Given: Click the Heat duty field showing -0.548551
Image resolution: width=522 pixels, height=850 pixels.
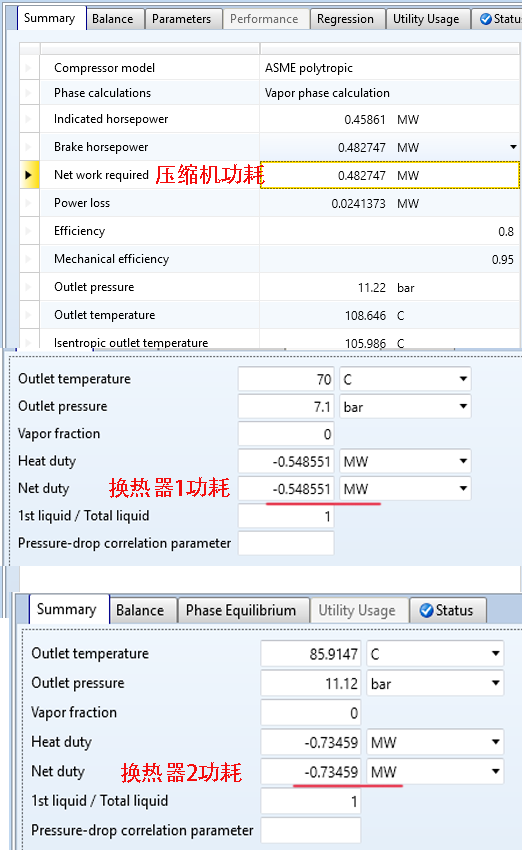Looking at the screenshot, I should [286, 461].
